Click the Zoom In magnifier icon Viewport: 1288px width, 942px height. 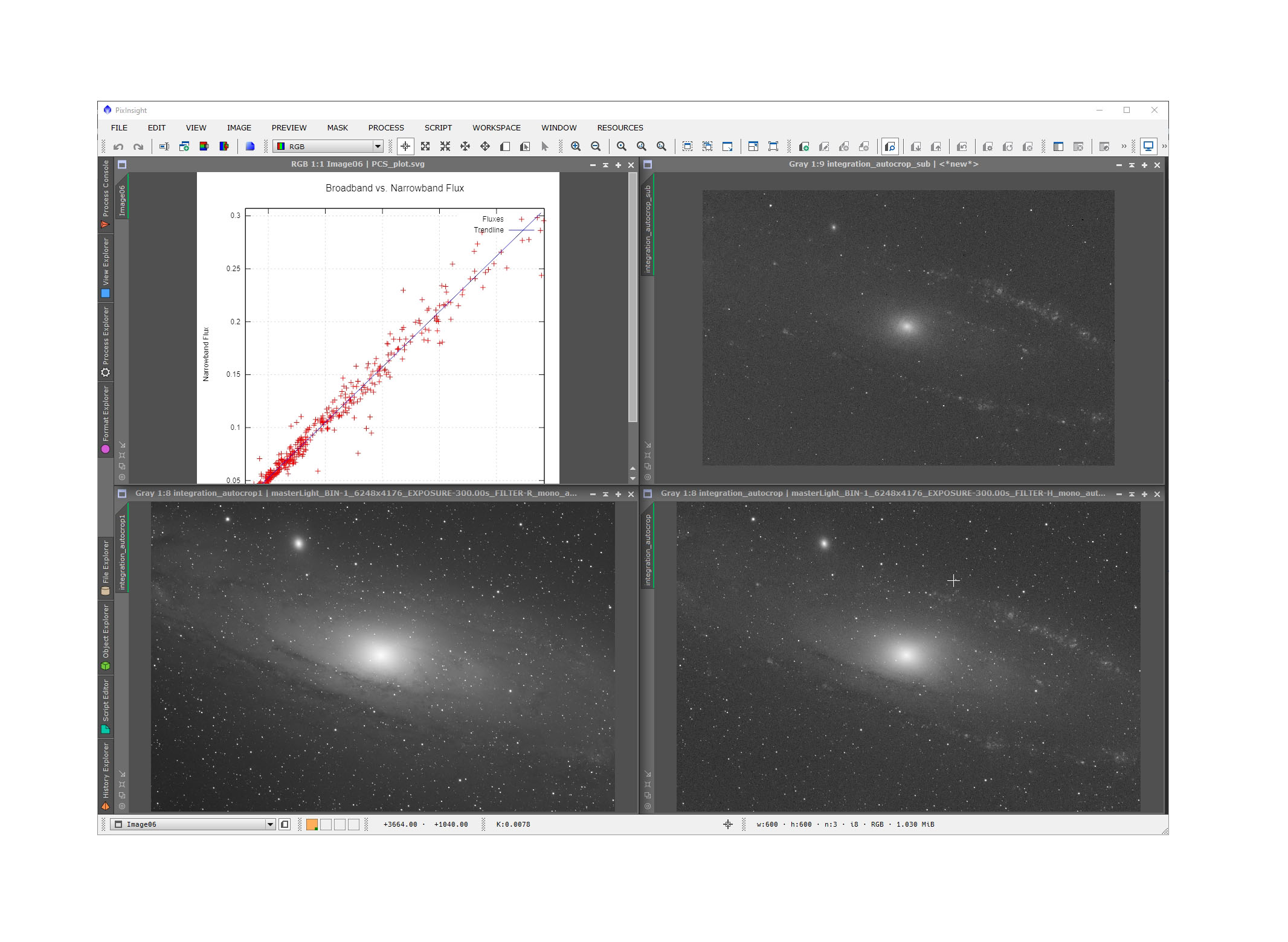576,147
